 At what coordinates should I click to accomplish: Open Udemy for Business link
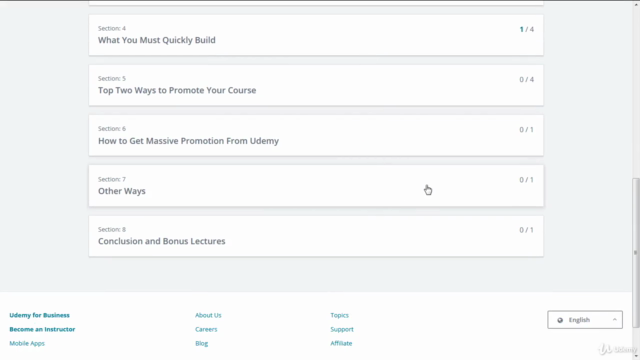click(x=40, y=315)
